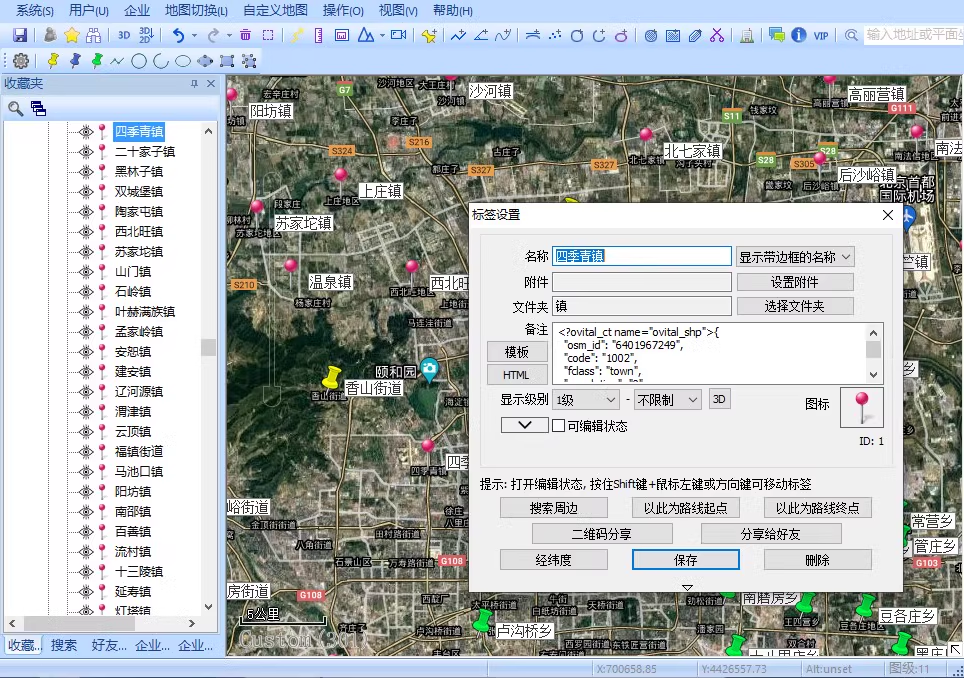Open the 地图切换 menu

click(x=196, y=10)
